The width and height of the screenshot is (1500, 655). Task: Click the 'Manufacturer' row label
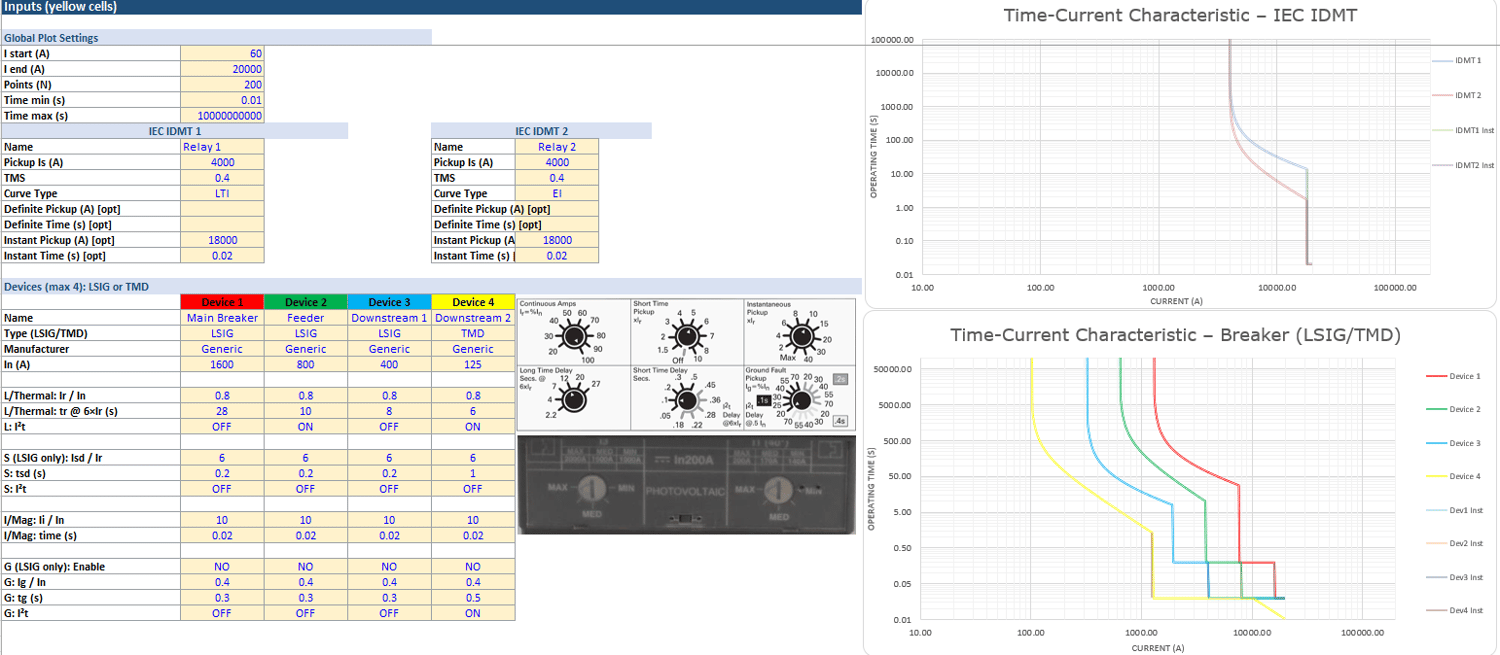[90, 349]
